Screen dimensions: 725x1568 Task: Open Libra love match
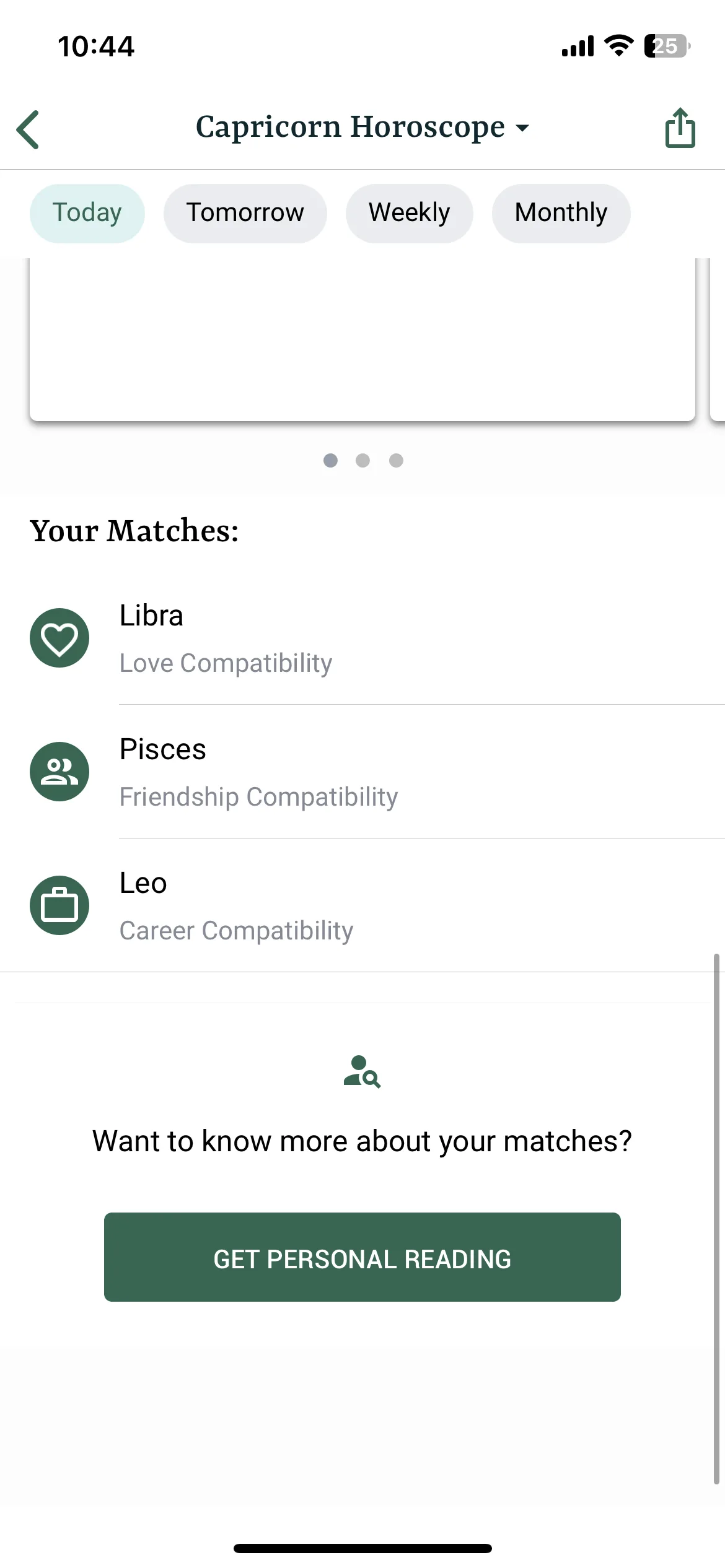362,638
